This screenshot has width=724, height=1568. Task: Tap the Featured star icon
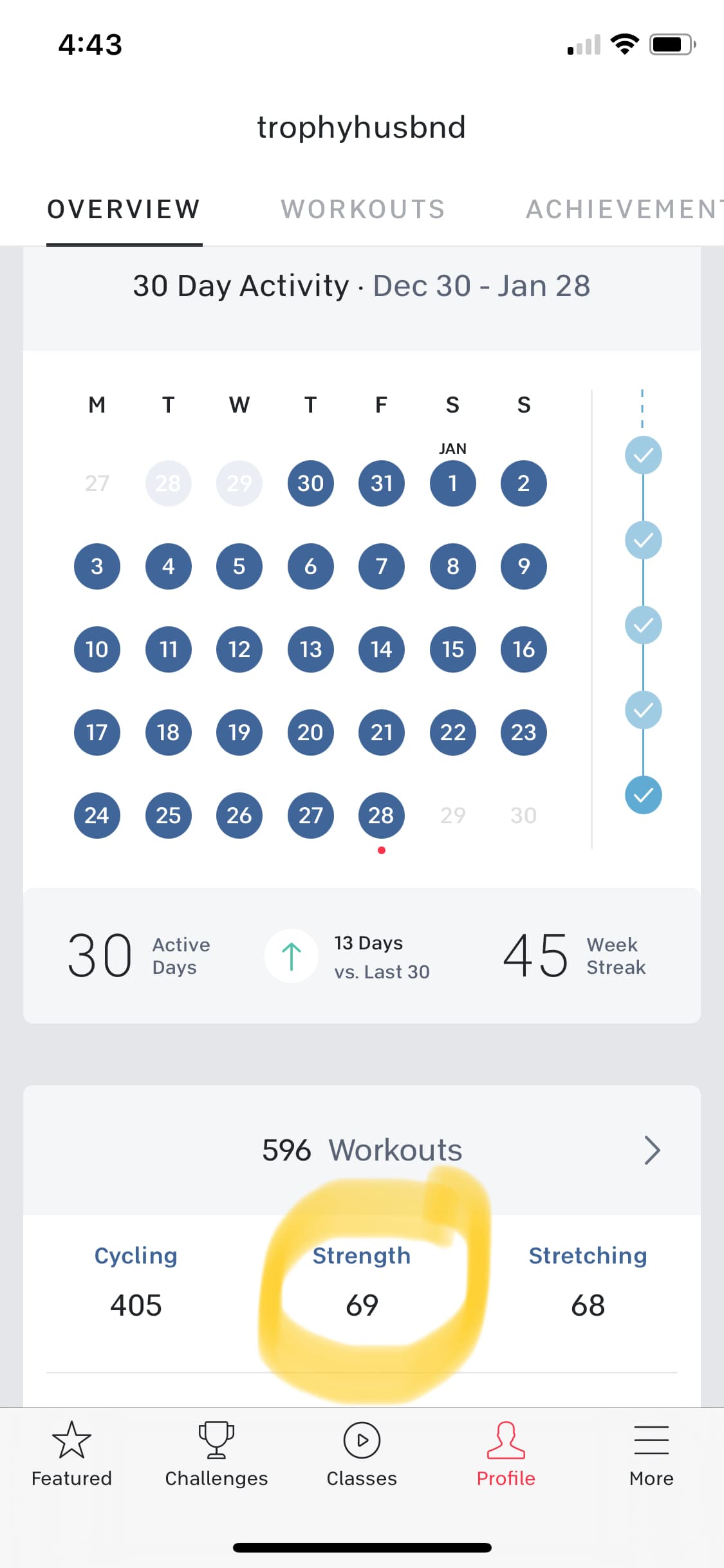(x=71, y=1441)
